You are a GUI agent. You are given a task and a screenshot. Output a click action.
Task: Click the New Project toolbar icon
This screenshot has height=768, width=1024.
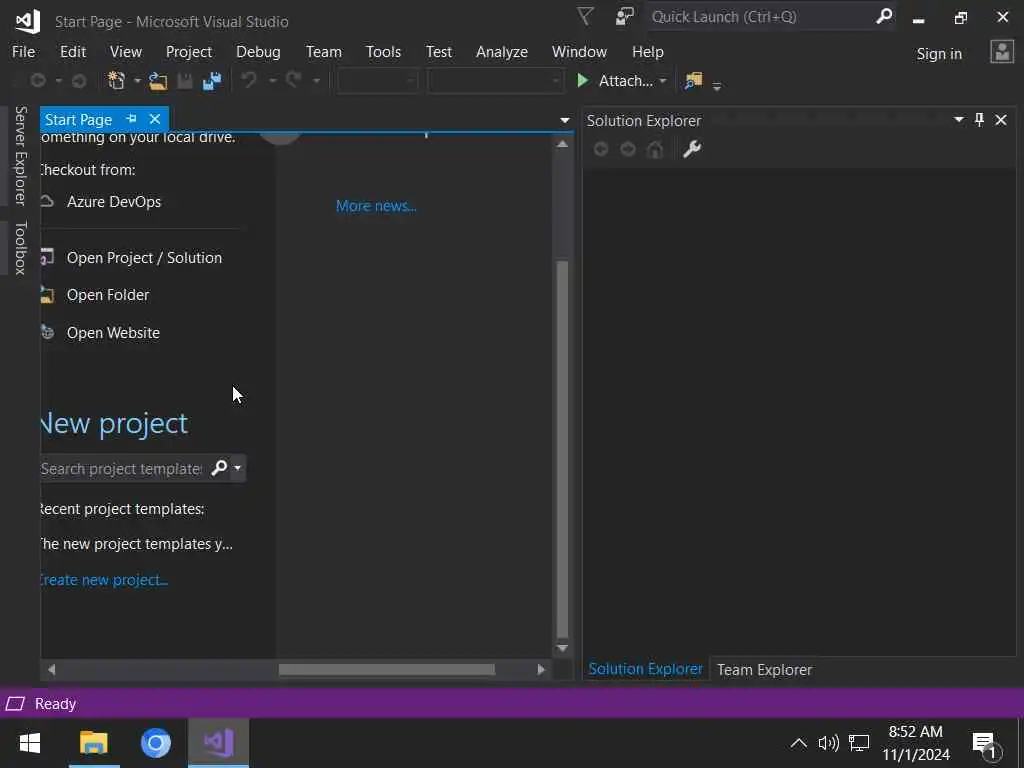point(116,80)
